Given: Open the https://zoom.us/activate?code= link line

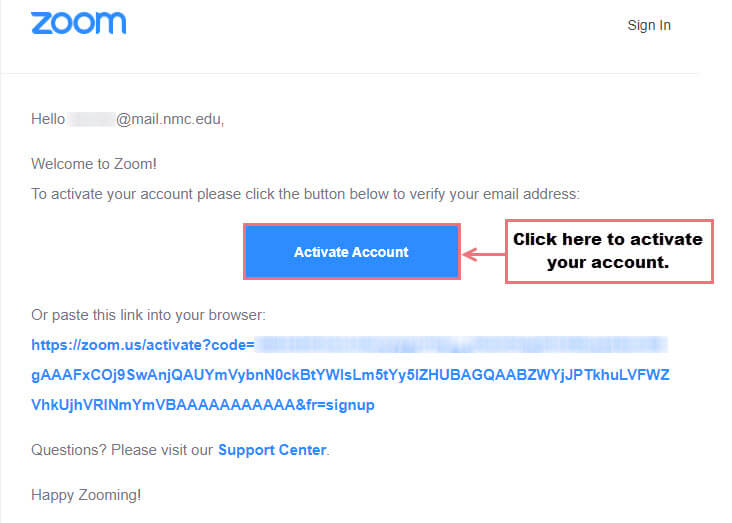Looking at the screenshot, I should 143,345.
